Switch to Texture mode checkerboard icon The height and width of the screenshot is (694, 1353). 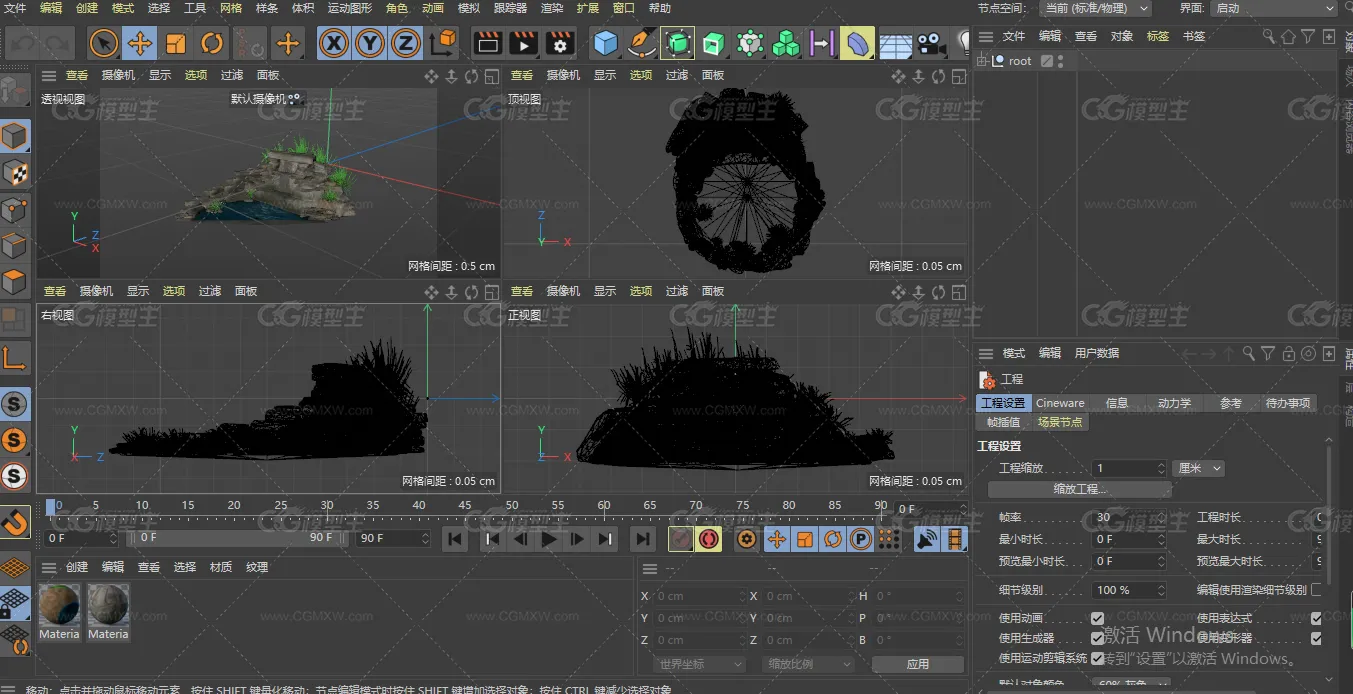tap(15, 173)
